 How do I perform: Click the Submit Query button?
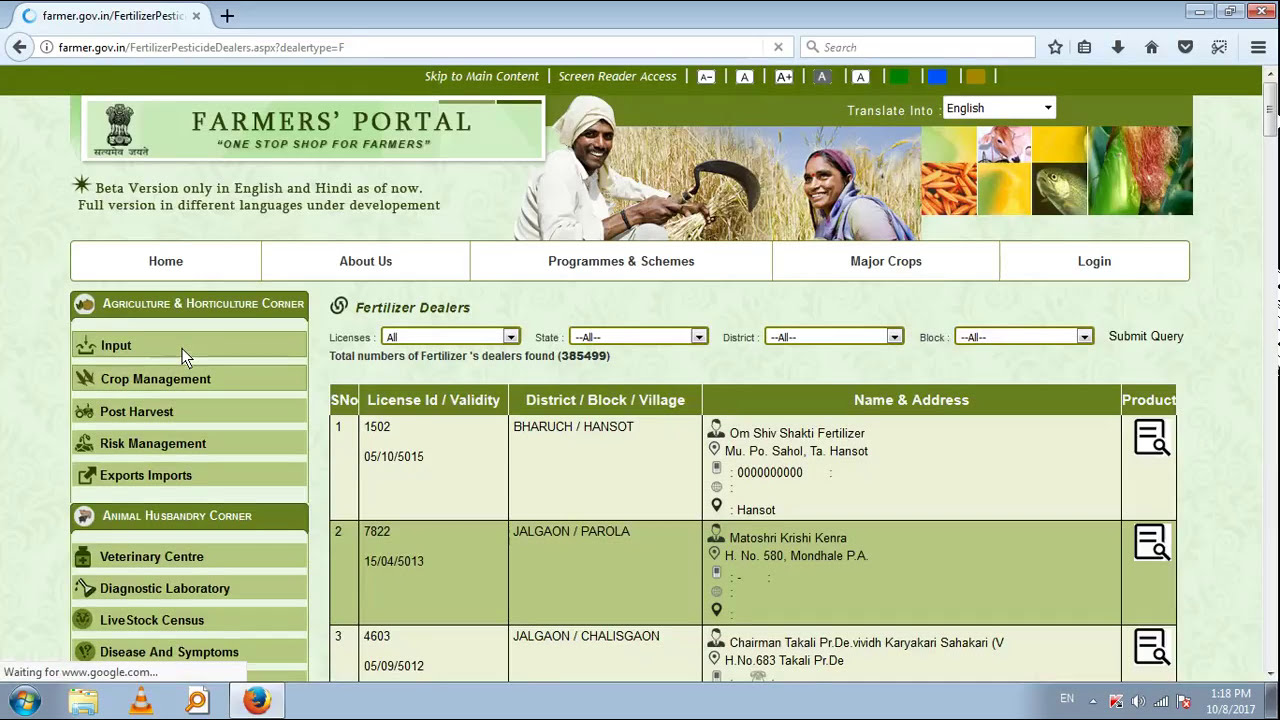pyautogui.click(x=1146, y=337)
